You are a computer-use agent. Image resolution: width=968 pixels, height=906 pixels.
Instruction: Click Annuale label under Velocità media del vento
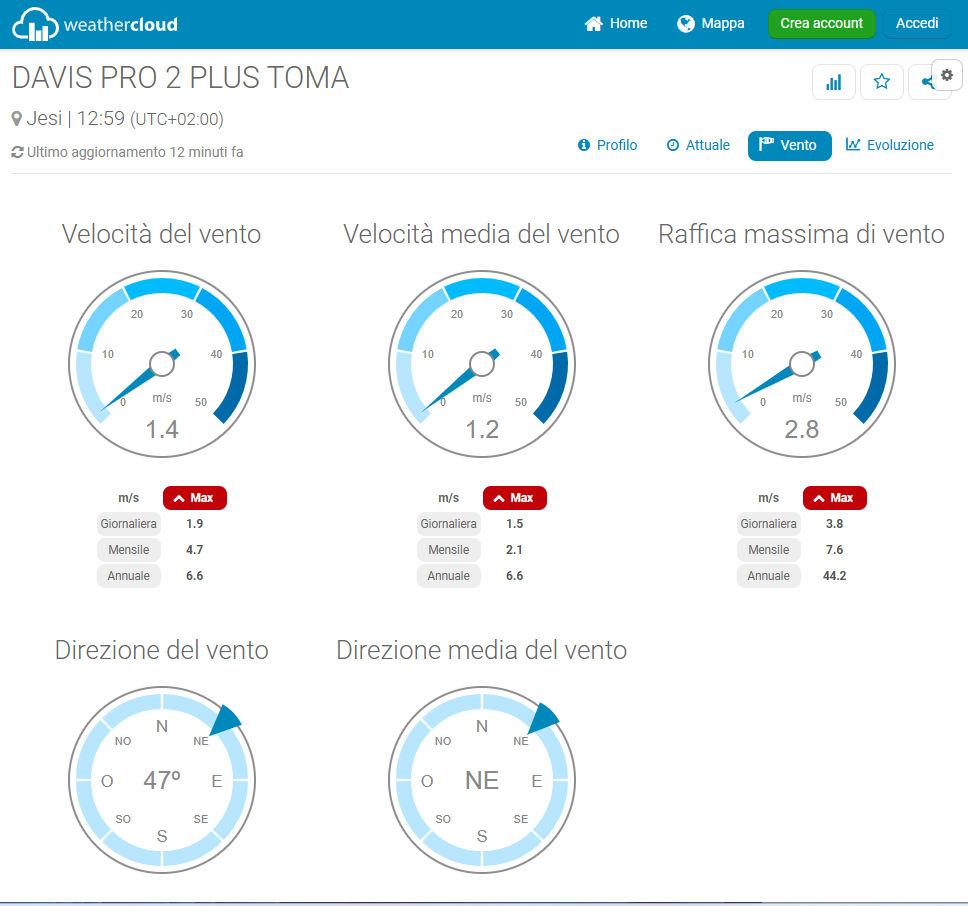pyautogui.click(x=448, y=575)
